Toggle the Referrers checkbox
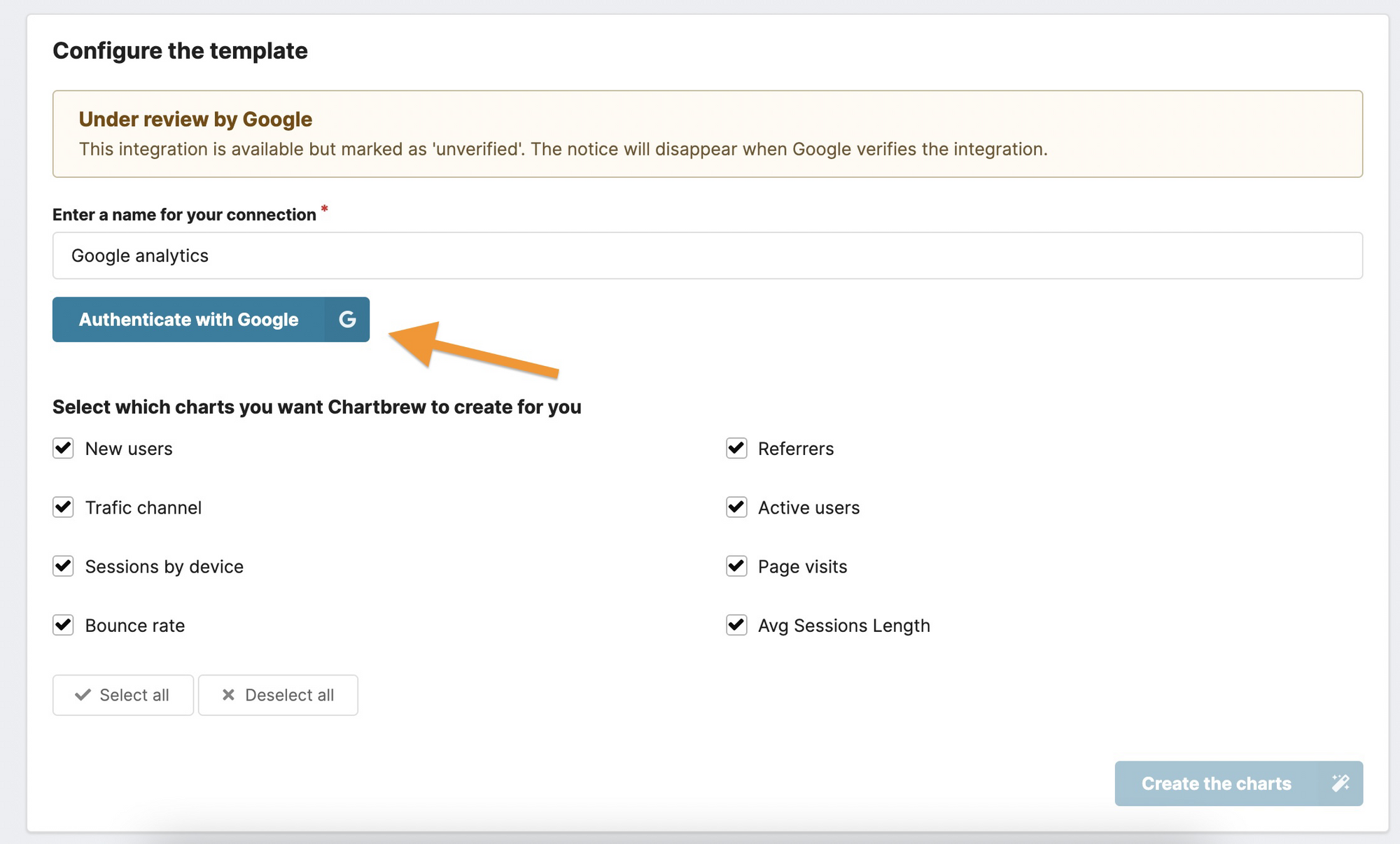Screen dimensions: 1400x844 point(736,449)
